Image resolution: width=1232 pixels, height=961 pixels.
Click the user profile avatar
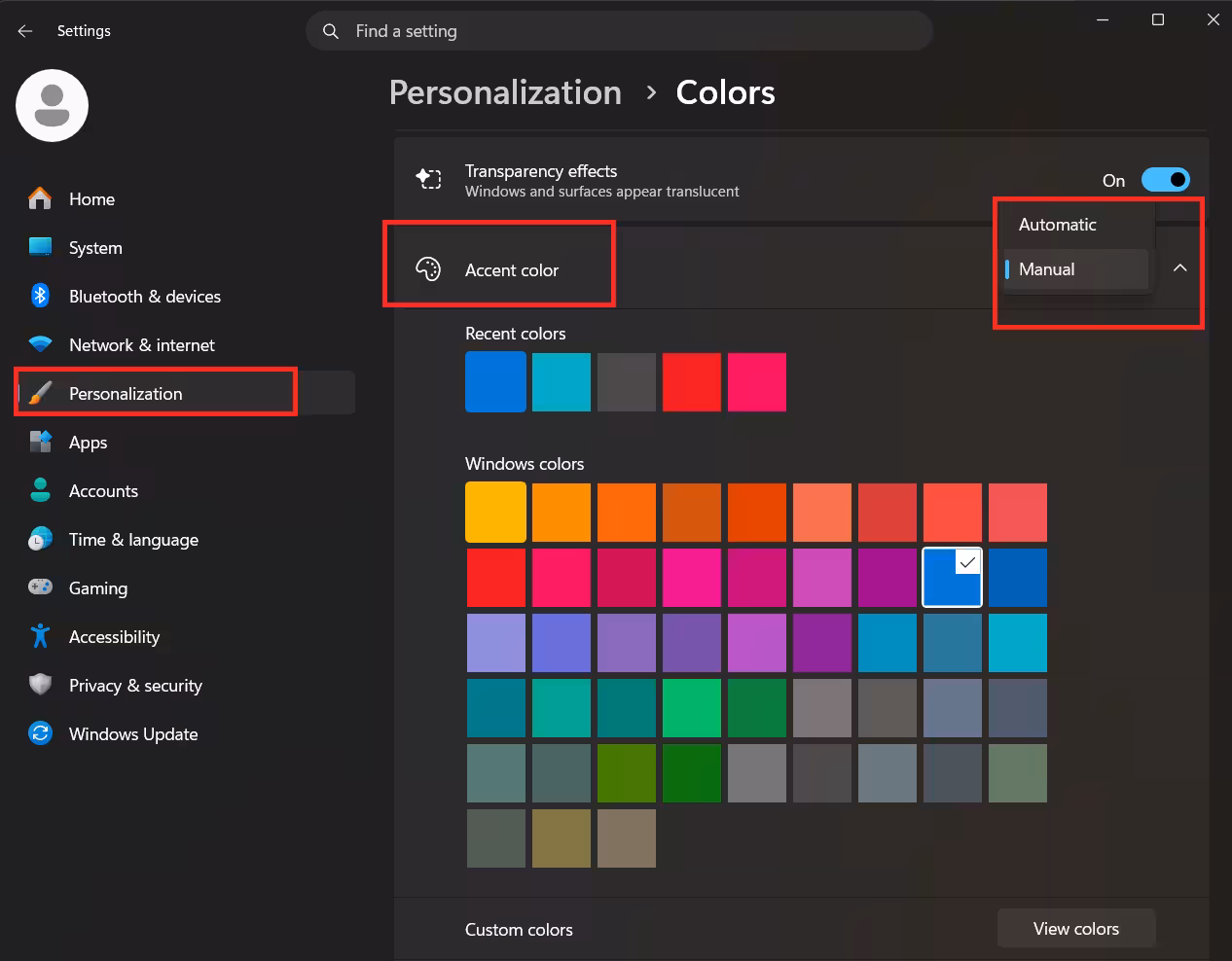(x=53, y=105)
